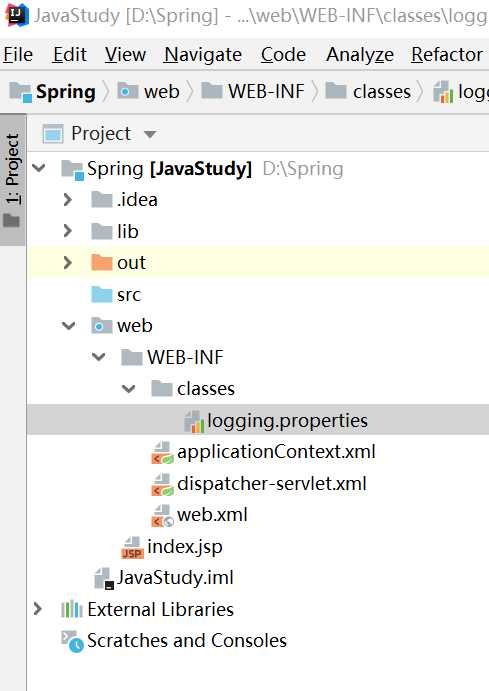Click the Spring module icon in breadcrumb

[x=21, y=92]
